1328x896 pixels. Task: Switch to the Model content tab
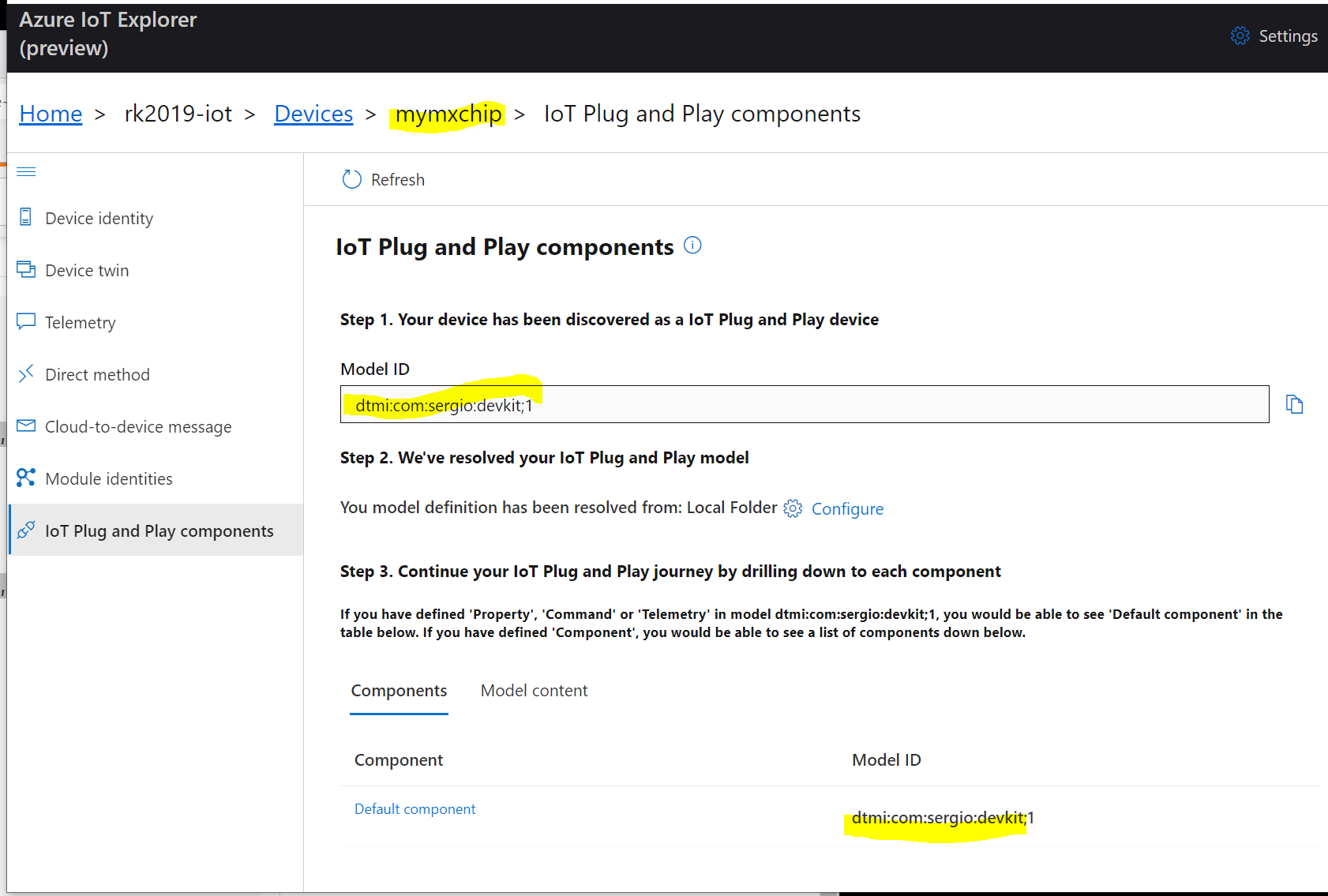point(535,691)
